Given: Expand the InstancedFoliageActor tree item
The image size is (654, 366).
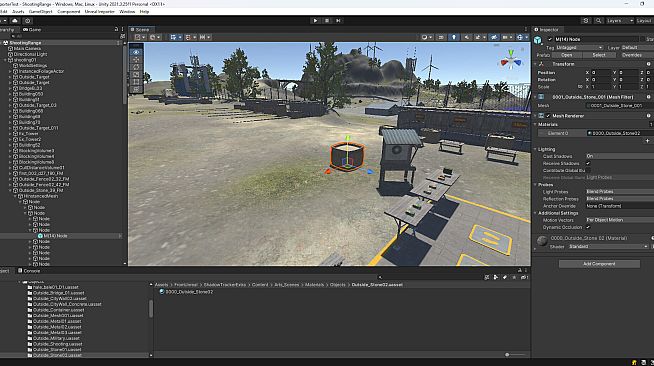Looking at the screenshot, I should point(10,71).
